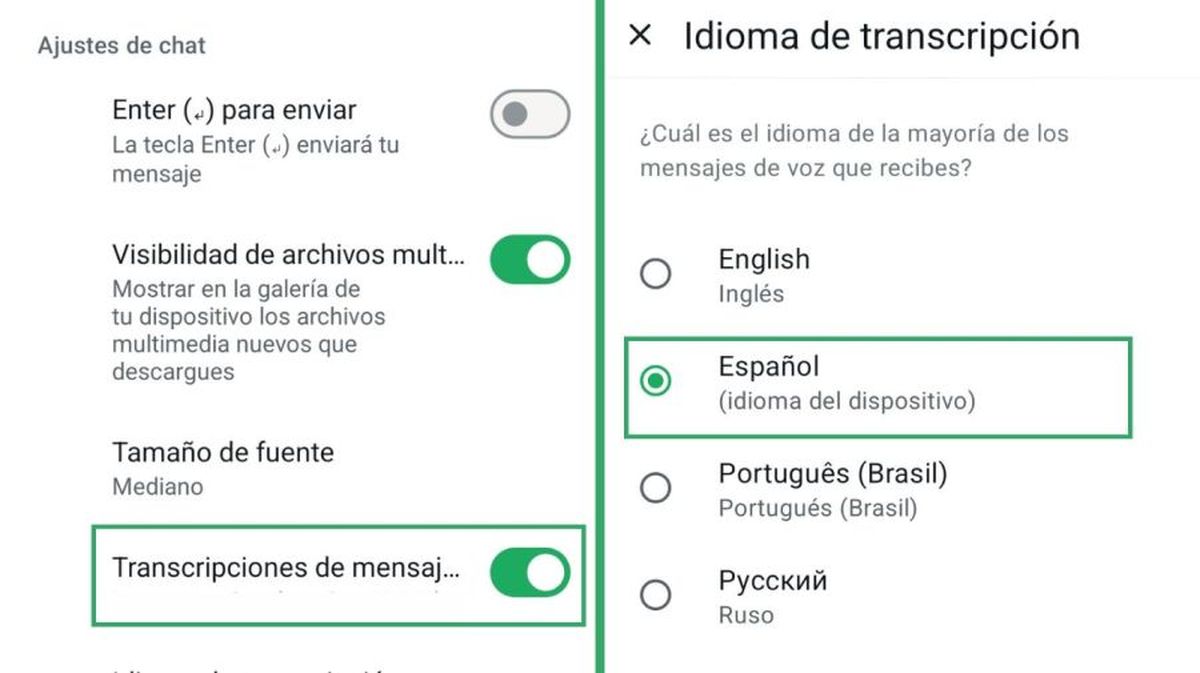Click the 'Ajustes de chat' header
The width and height of the screenshot is (1200, 673).
(x=121, y=45)
